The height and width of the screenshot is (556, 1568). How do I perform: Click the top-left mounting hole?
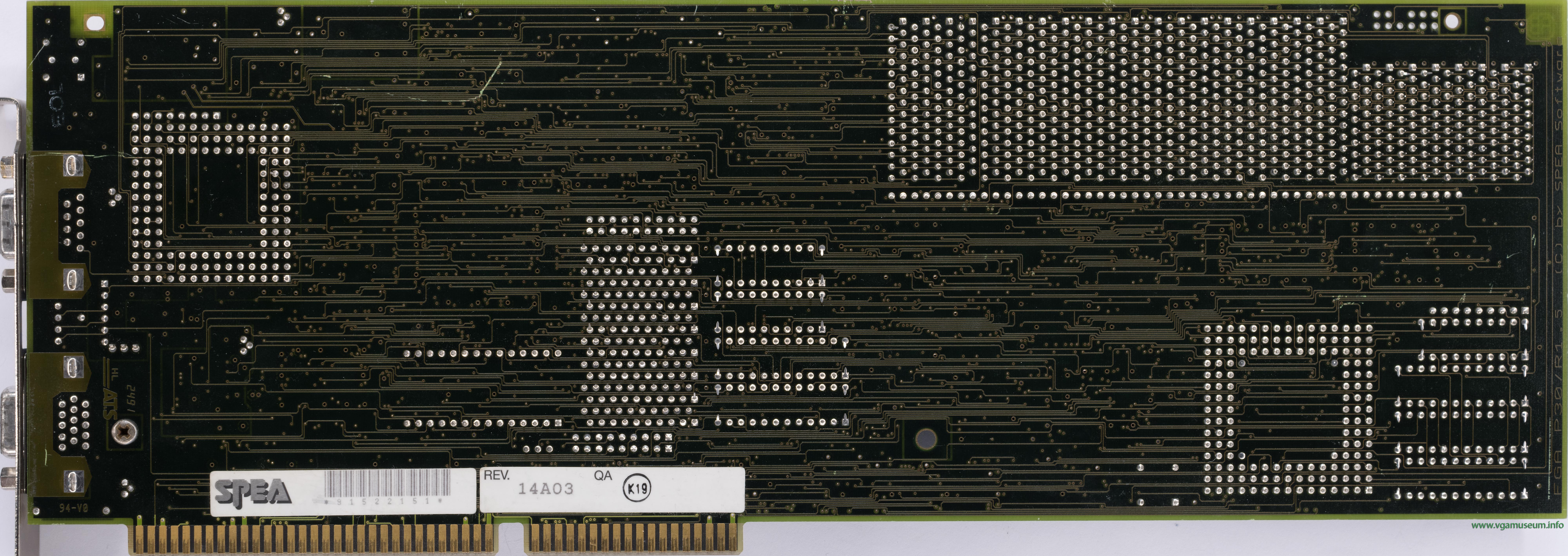[96, 23]
